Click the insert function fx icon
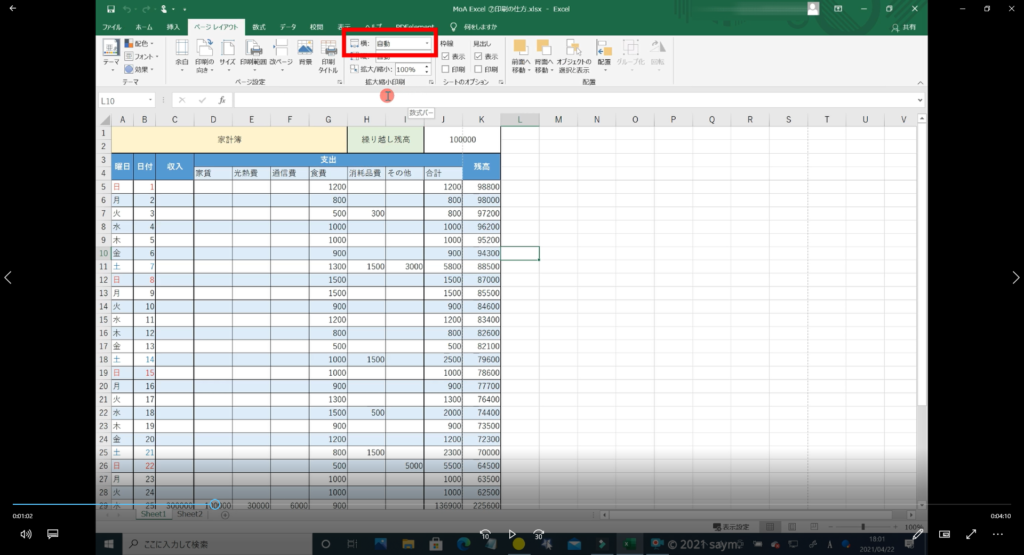The height and width of the screenshot is (555, 1024). [x=222, y=100]
